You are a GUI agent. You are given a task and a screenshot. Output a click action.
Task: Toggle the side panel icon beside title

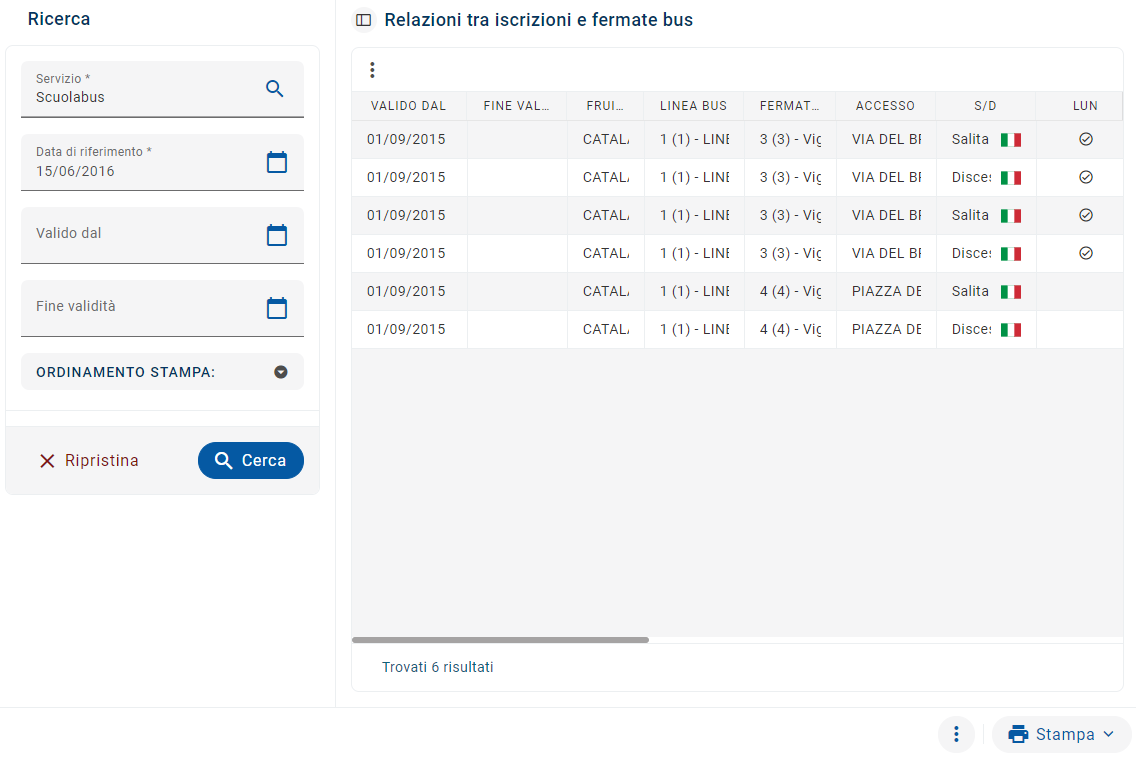[x=364, y=20]
